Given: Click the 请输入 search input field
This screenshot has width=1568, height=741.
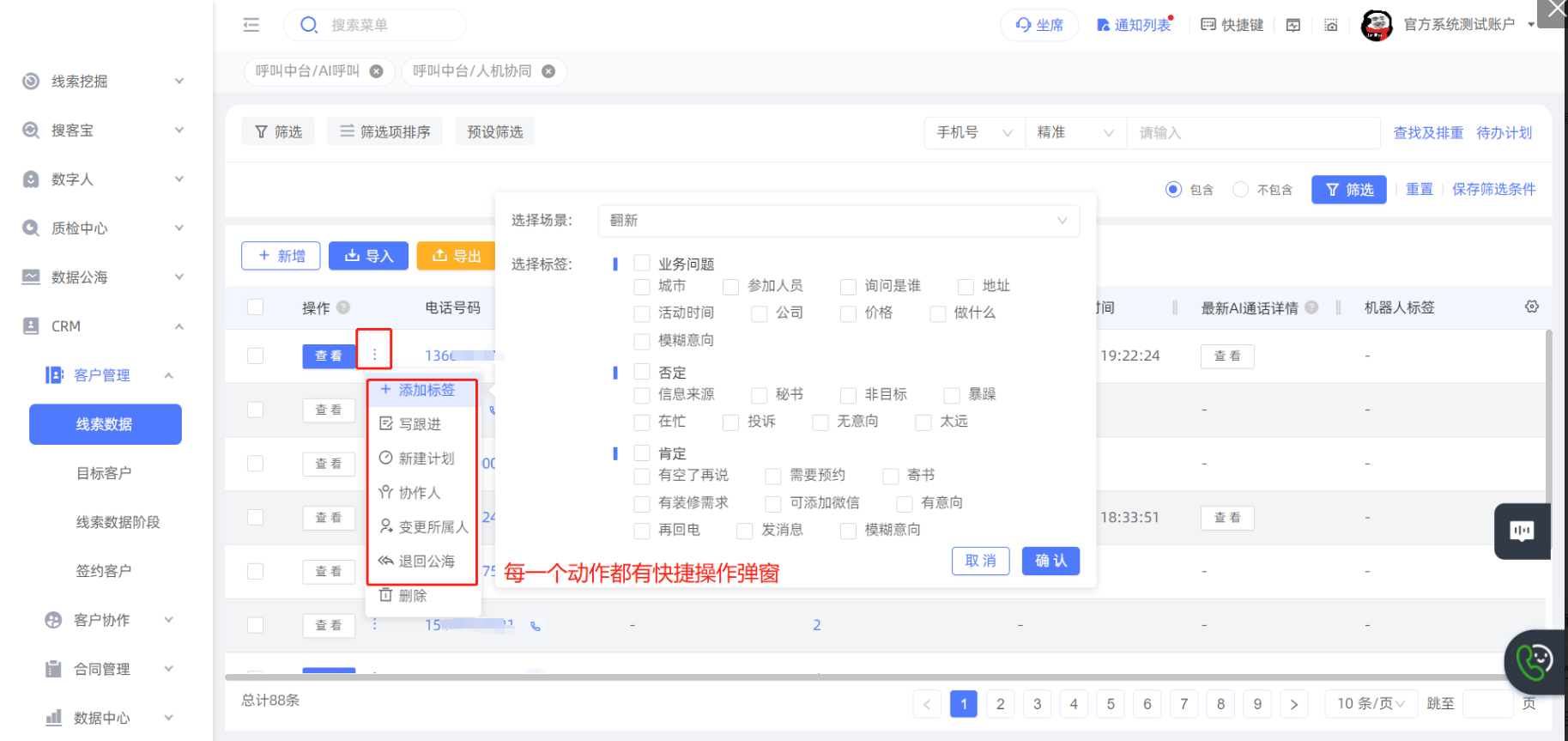Looking at the screenshot, I should pyautogui.click(x=1252, y=133).
